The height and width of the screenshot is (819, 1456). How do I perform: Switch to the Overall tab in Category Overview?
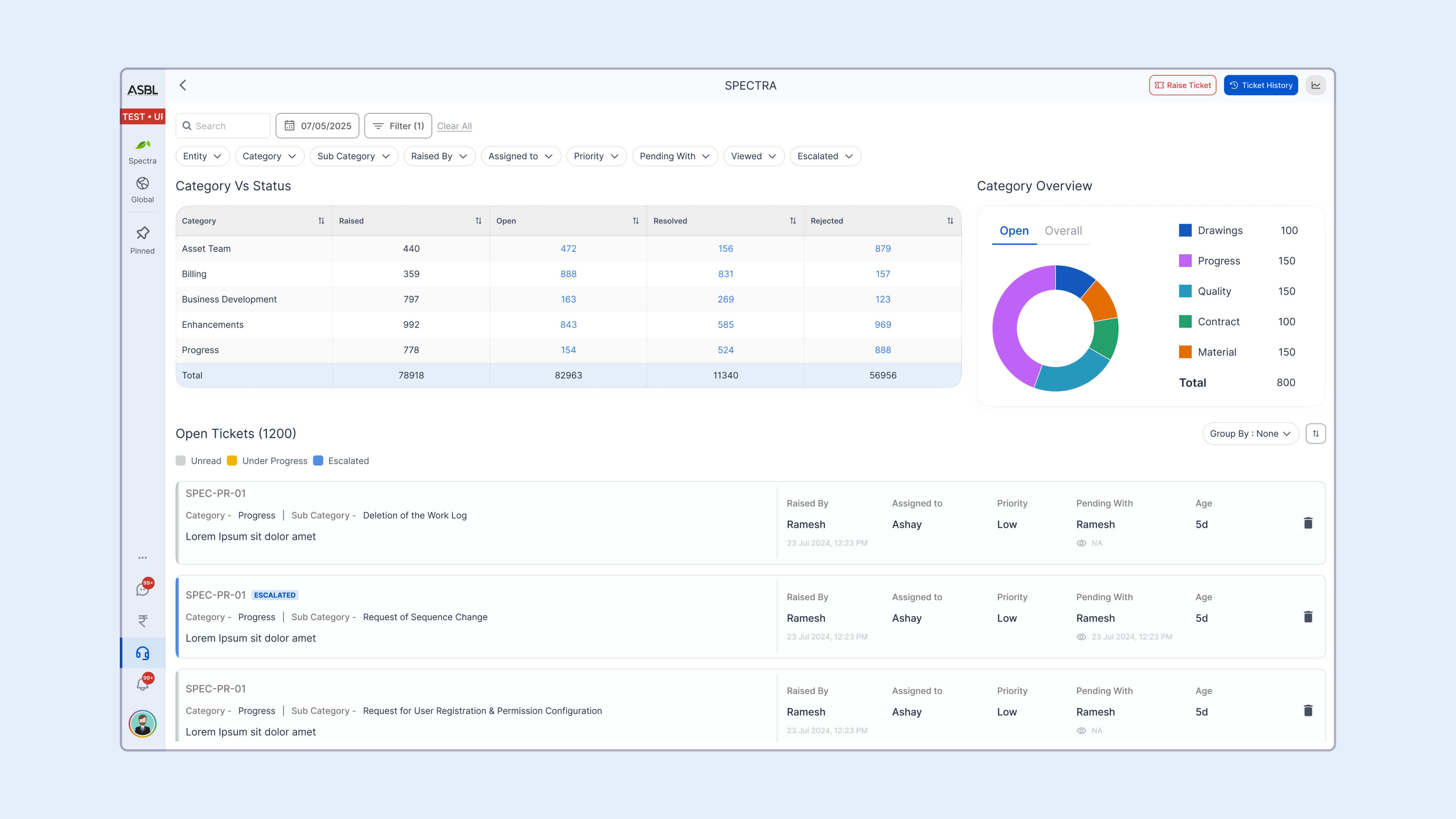click(x=1063, y=231)
